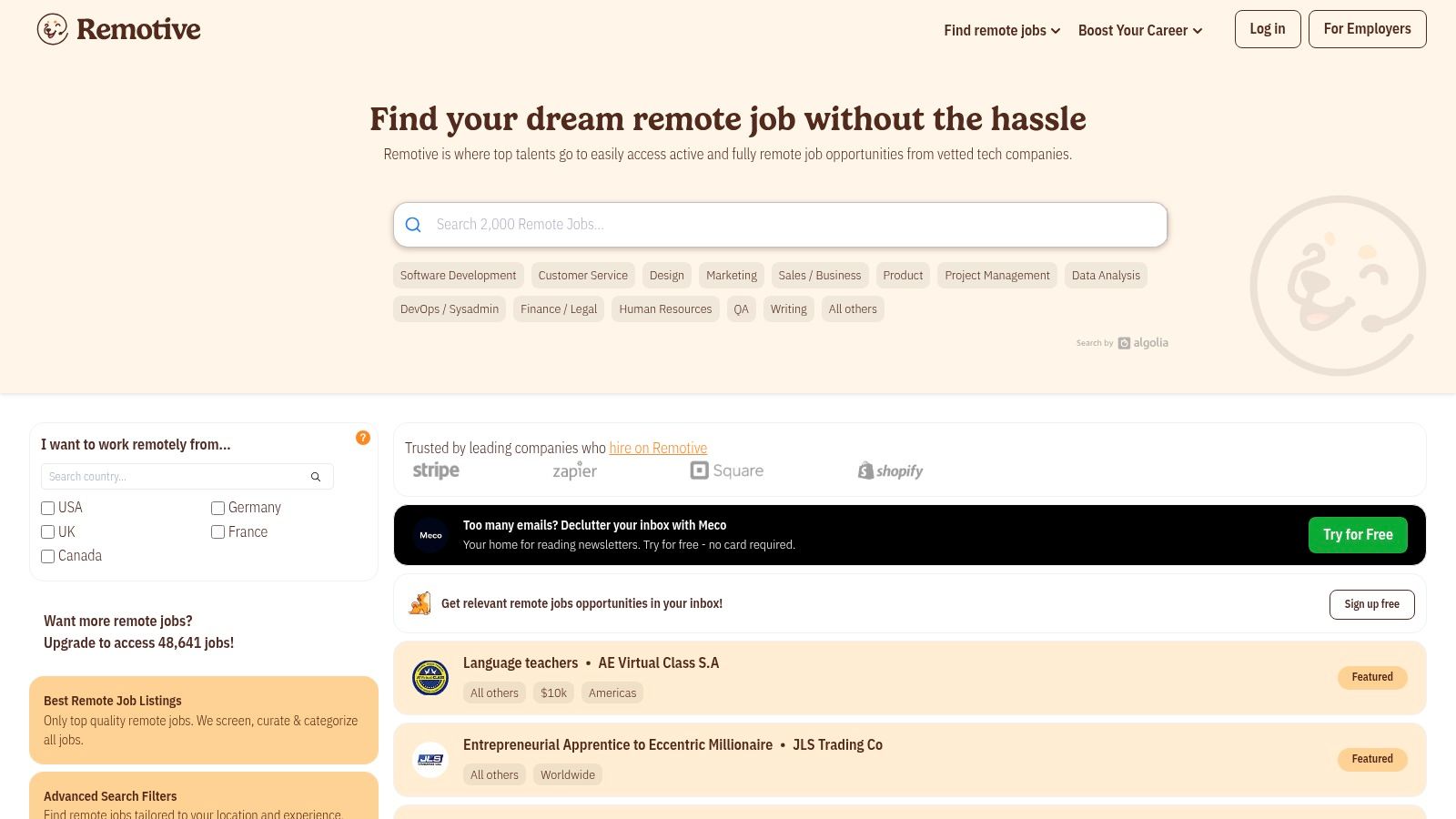Click the Worldwide location tag
1456x819 pixels.
[x=568, y=775]
